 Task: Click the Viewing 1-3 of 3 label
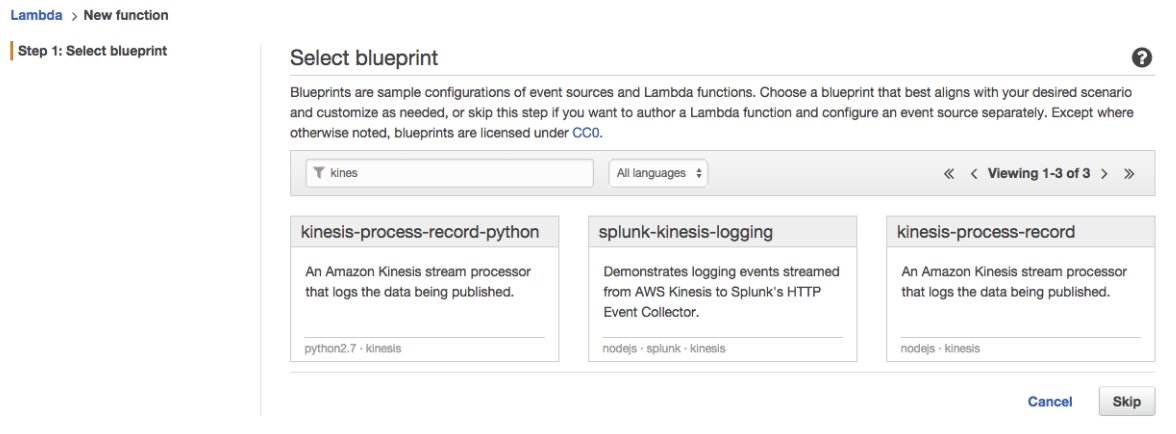[1040, 173]
